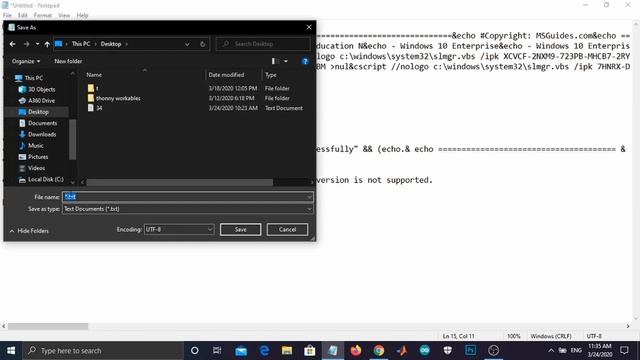This screenshot has width=640, height=360.
Task: Launch Firefox from the taskbar
Action: pyautogui.click(x=356, y=351)
